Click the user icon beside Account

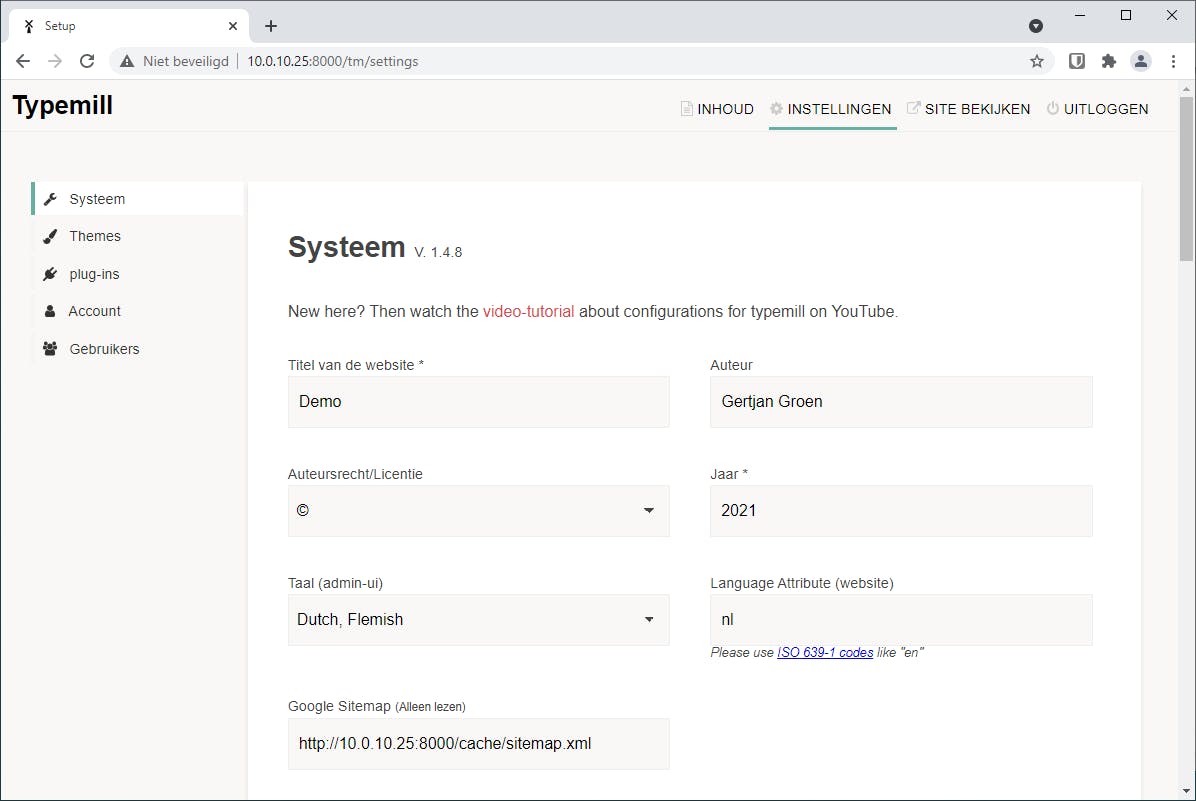[50, 311]
